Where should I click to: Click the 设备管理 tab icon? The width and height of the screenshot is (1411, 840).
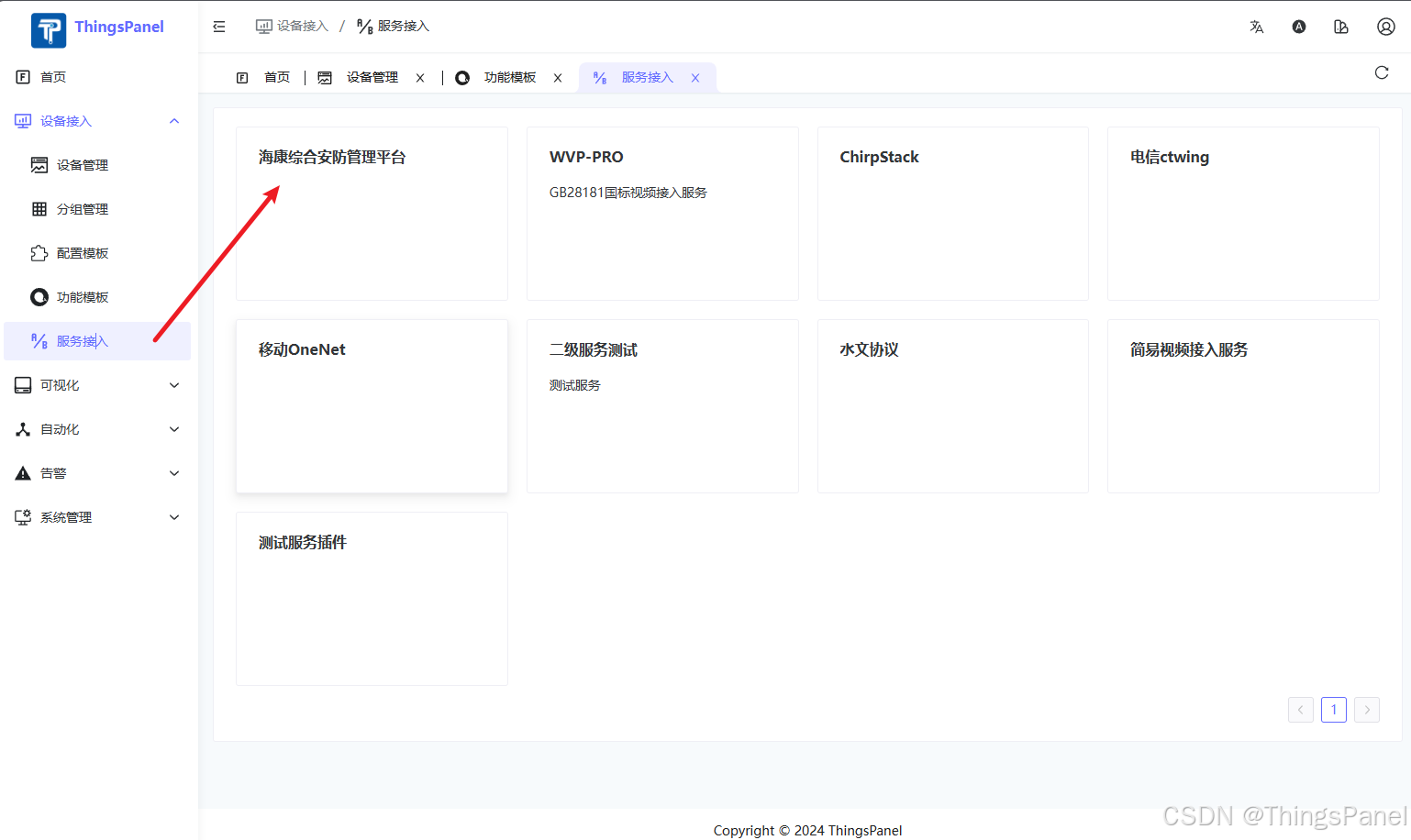click(325, 78)
